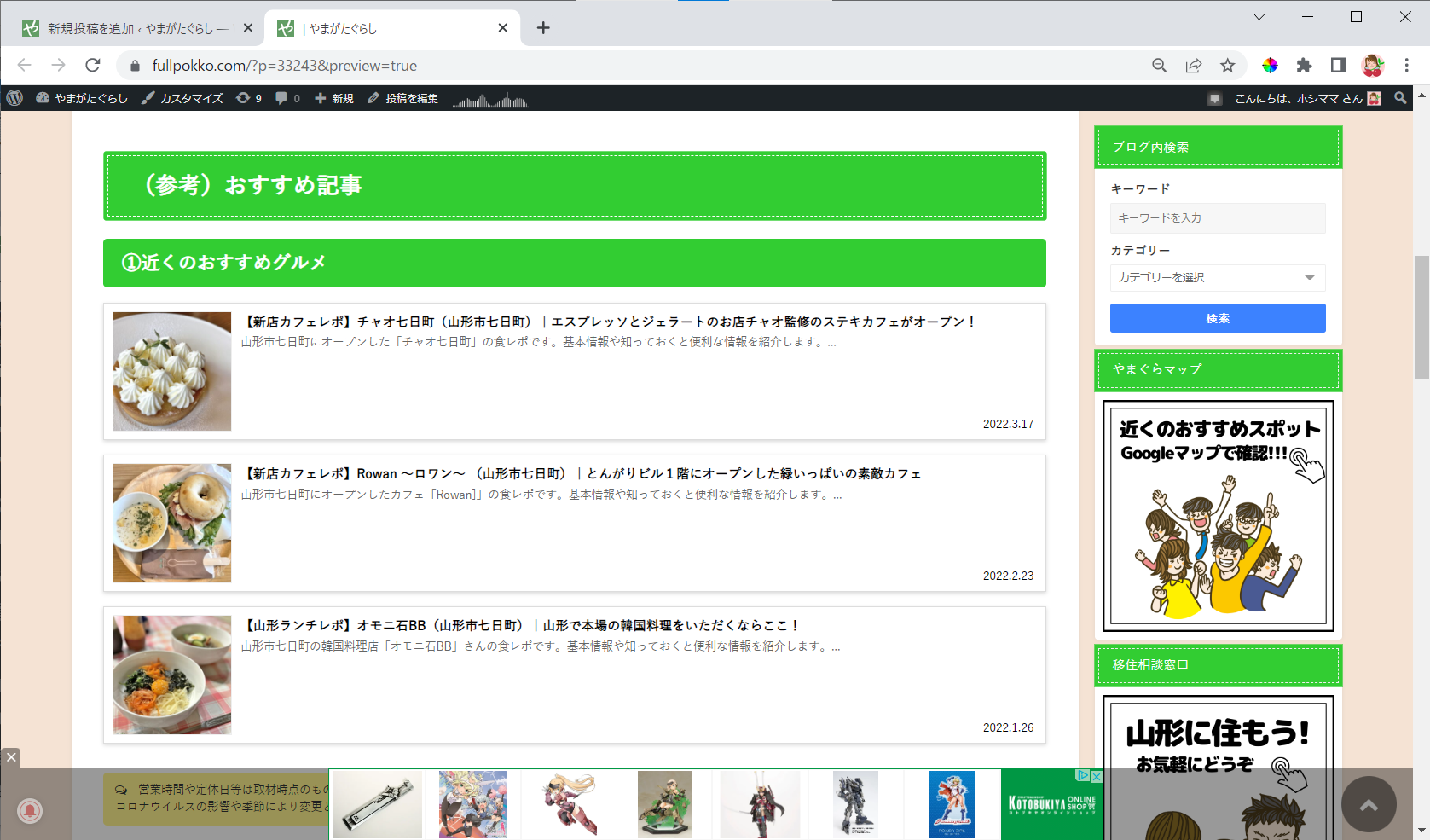Bookmark this page with the star icon

[x=1227, y=66]
